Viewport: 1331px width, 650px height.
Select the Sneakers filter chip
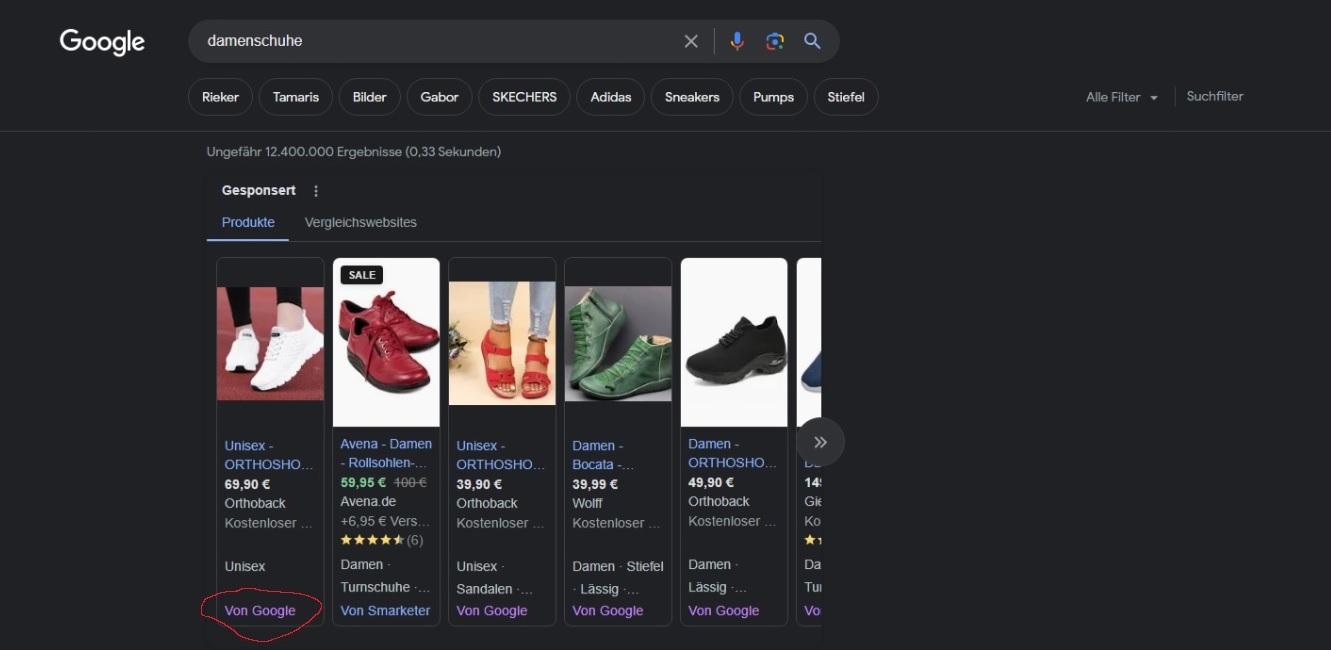click(692, 97)
